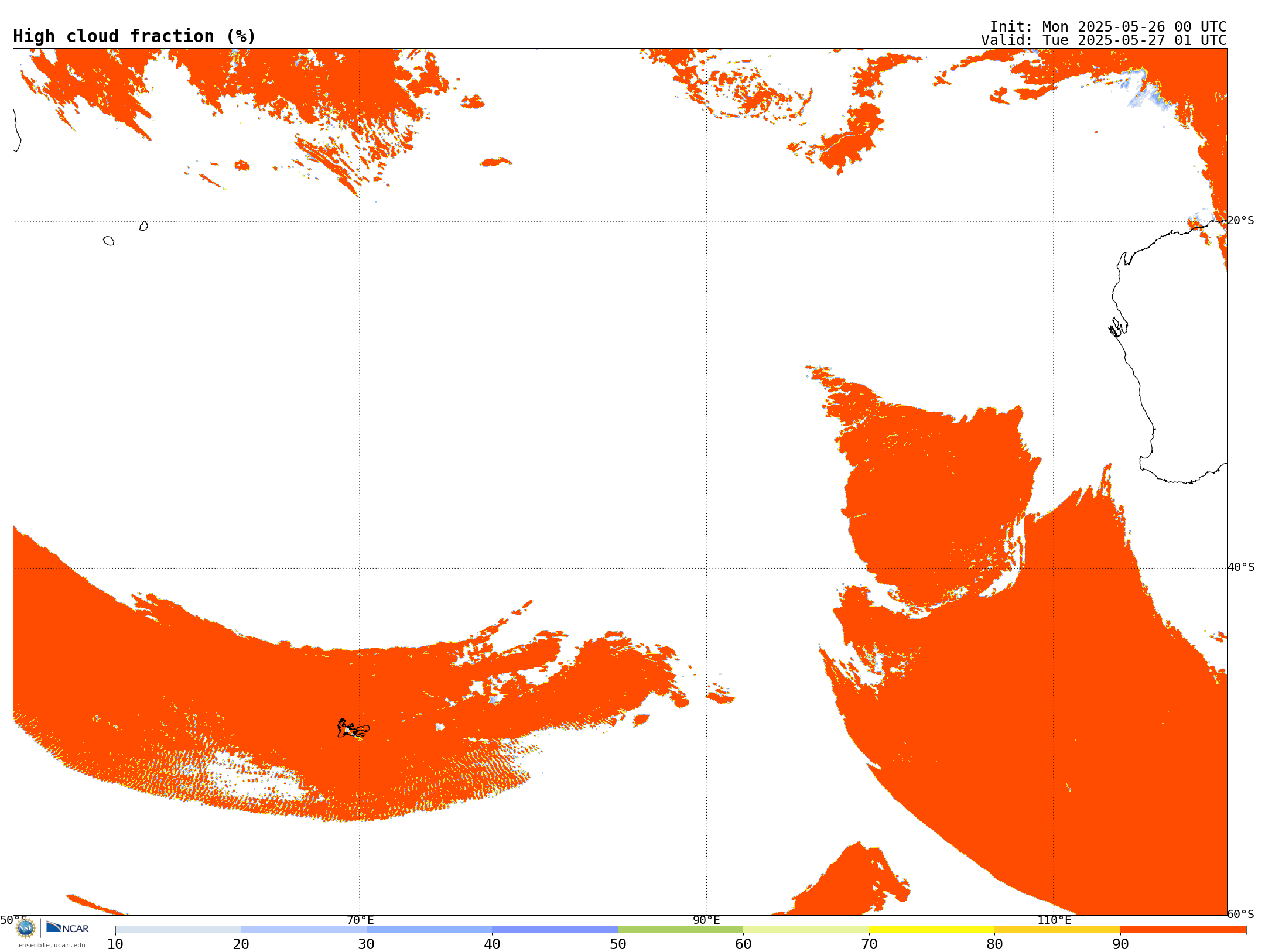The width and height of the screenshot is (1265, 952).
Task: Click colorbar tick label 70
Action: click(869, 944)
